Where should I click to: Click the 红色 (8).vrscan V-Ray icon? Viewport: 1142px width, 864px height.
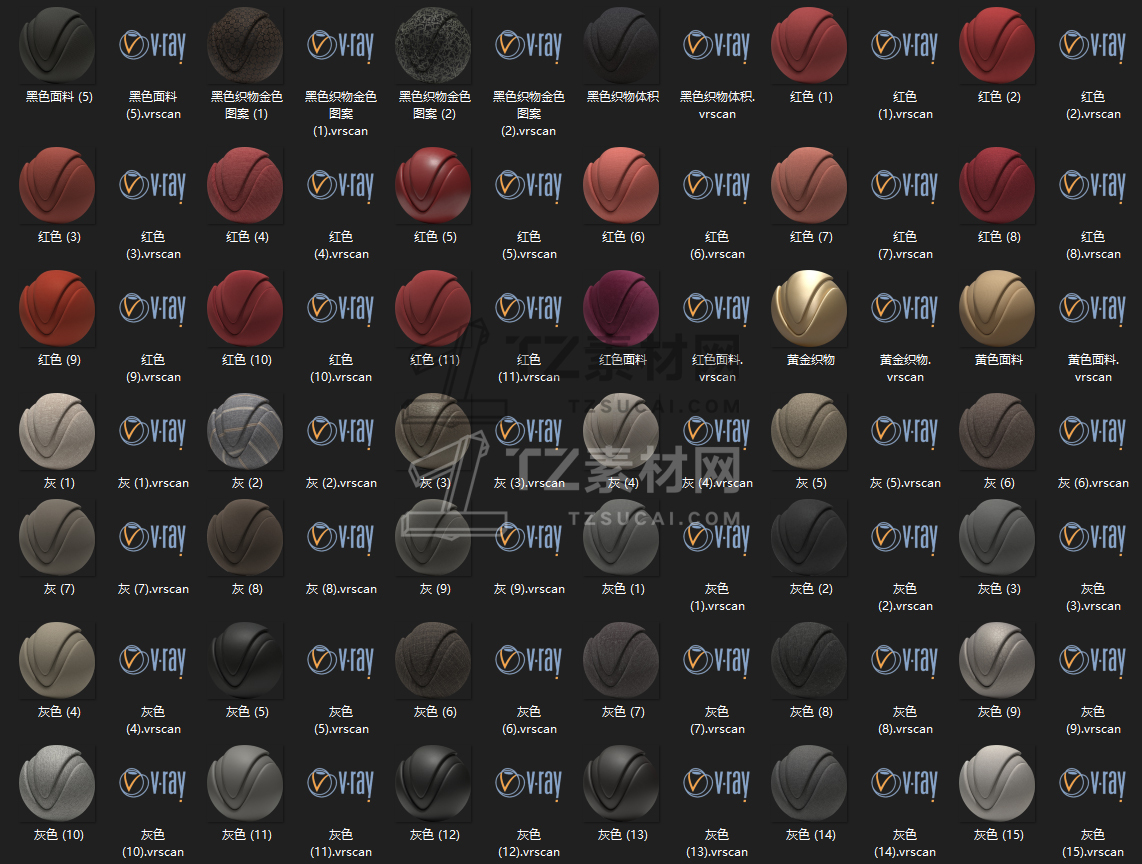point(1092,185)
